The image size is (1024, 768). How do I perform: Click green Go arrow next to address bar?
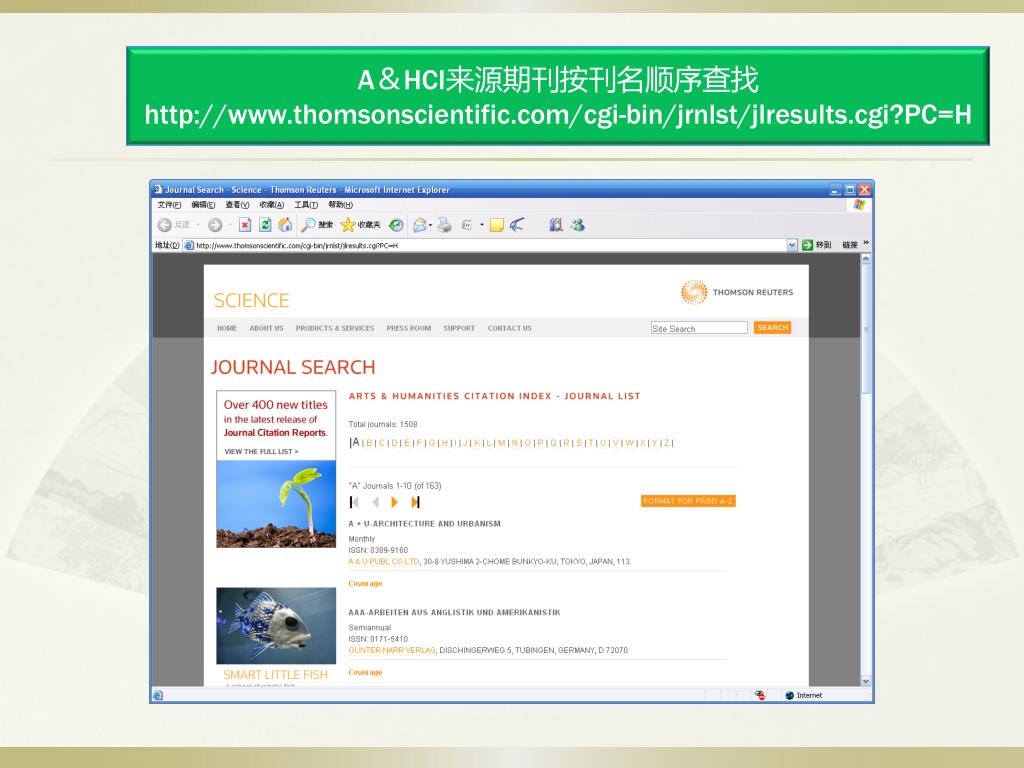pyautogui.click(x=808, y=245)
